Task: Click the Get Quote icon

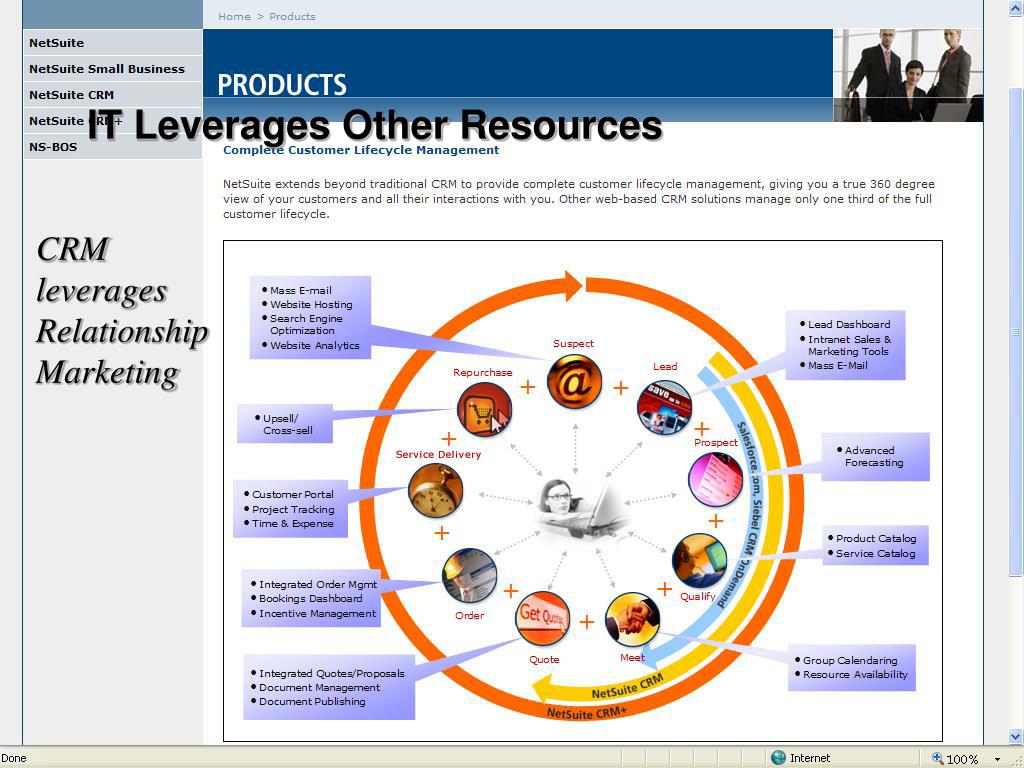Action: pyautogui.click(x=542, y=618)
